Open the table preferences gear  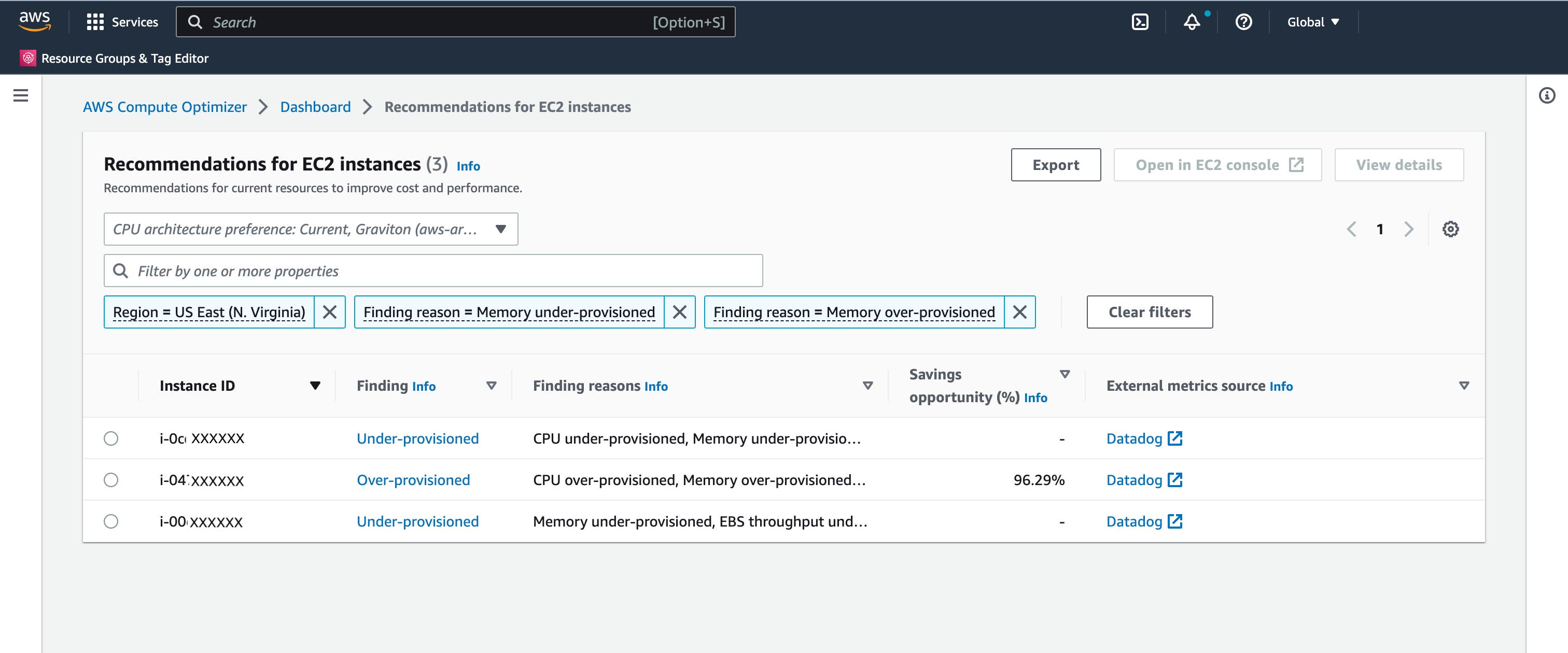click(1451, 229)
